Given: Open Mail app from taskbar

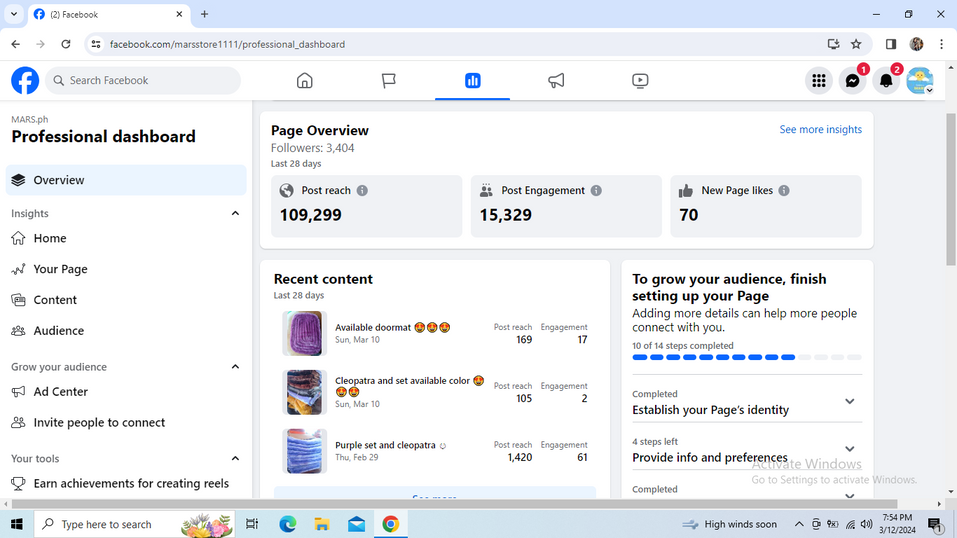Looking at the screenshot, I should 356,524.
